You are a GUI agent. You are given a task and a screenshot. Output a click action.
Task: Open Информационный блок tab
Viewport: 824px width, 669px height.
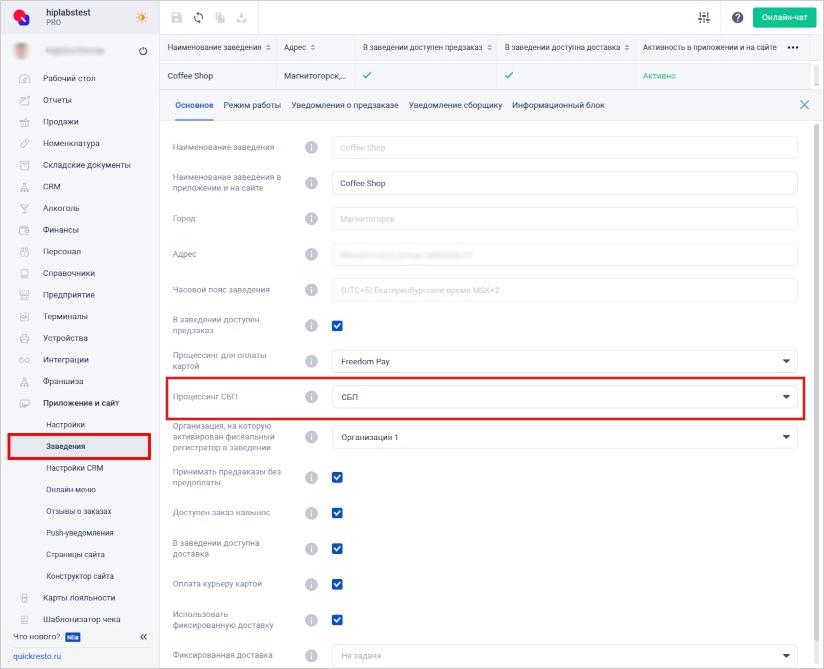[558, 105]
